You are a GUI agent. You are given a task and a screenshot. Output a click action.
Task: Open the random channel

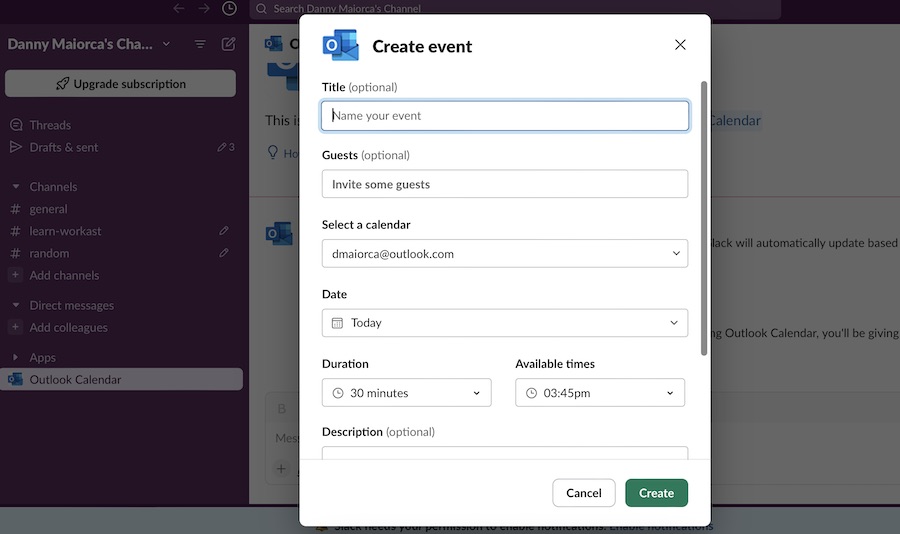[x=49, y=253]
